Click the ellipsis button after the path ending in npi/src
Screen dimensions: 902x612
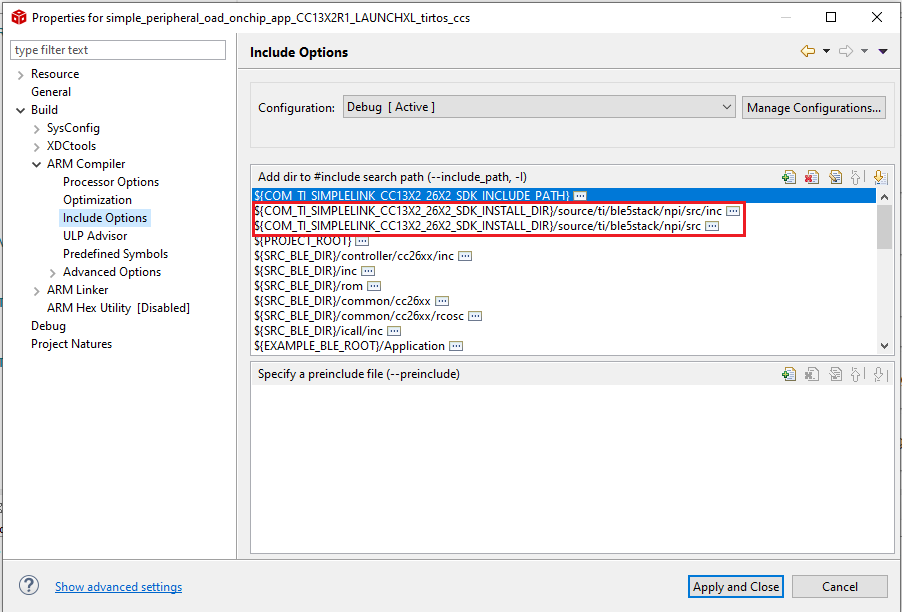coord(712,226)
